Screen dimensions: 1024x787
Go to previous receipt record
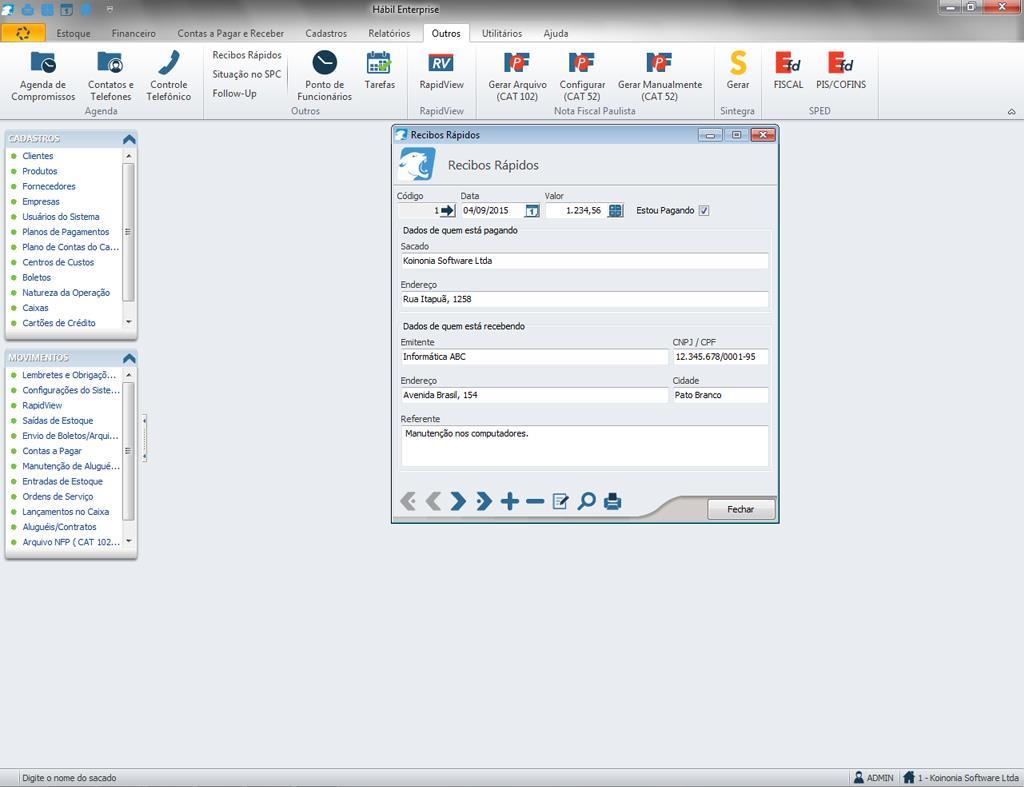432,502
